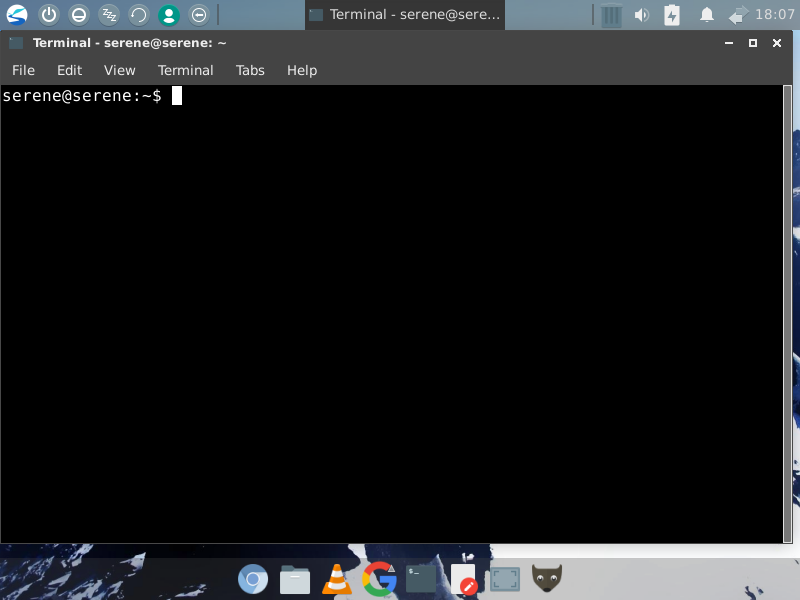800x600 pixels.
Task: Click the serene@serene prompt line
Action: click(82, 95)
